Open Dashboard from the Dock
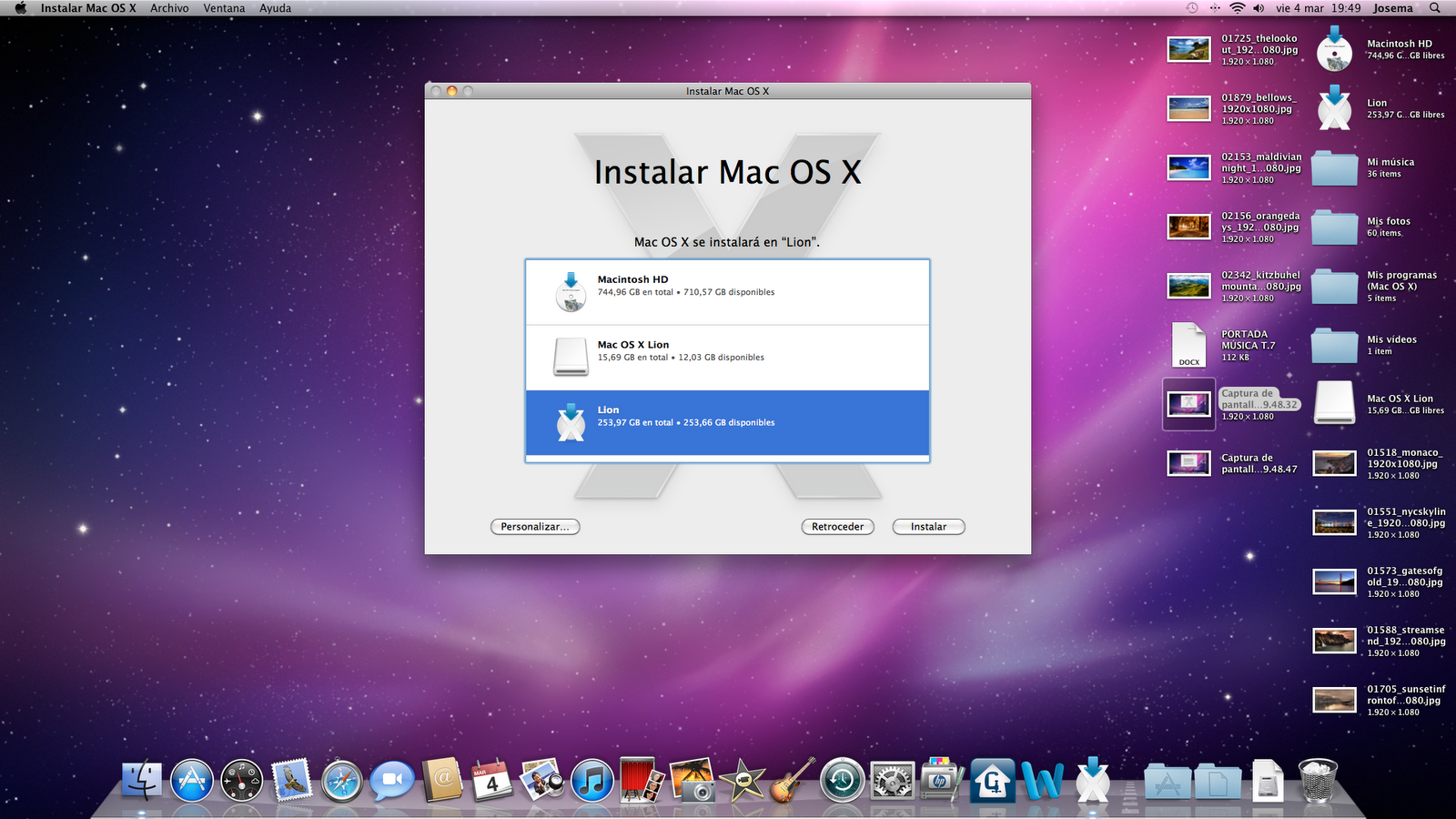This screenshot has width=1456, height=819. pyautogui.click(x=242, y=781)
